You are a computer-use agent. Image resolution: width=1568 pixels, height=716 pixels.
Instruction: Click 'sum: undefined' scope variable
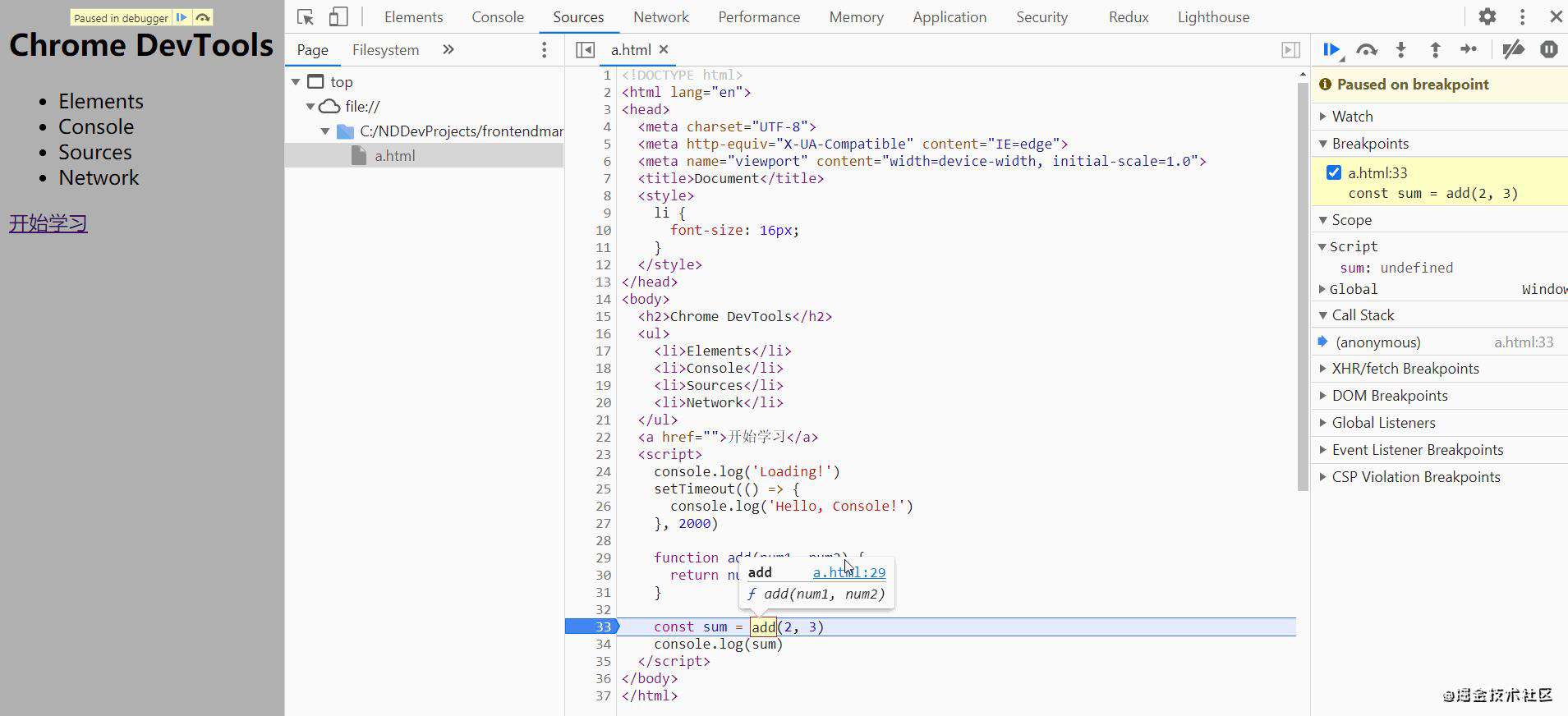tap(1396, 268)
